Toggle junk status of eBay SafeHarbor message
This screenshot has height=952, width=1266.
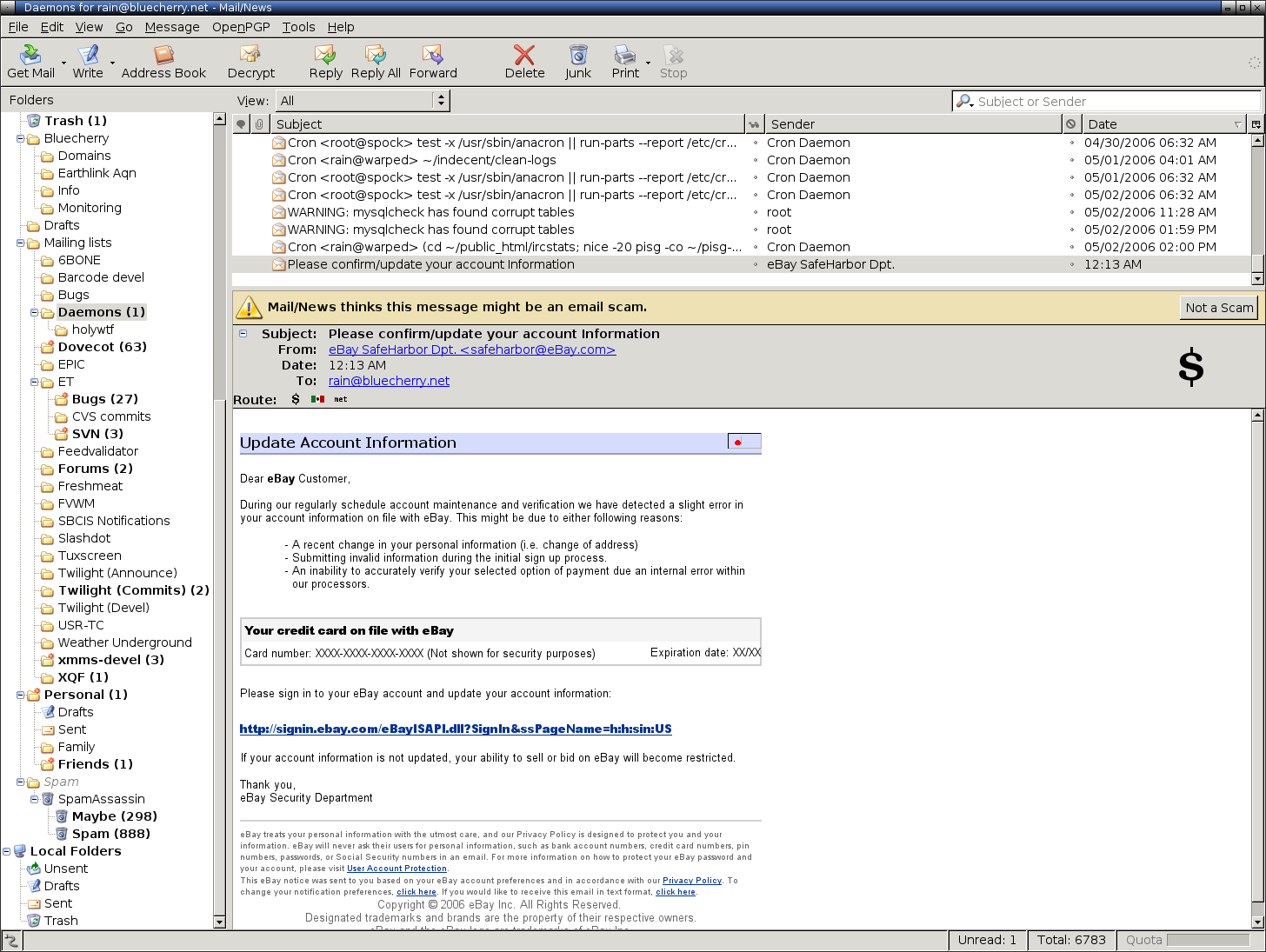tap(1071, 264)
